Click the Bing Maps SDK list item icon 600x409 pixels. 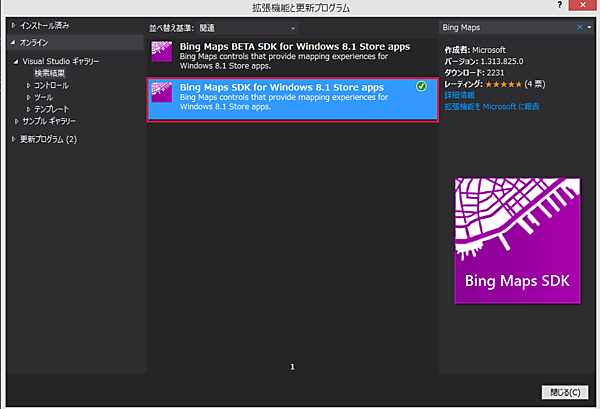pos(161,92)
